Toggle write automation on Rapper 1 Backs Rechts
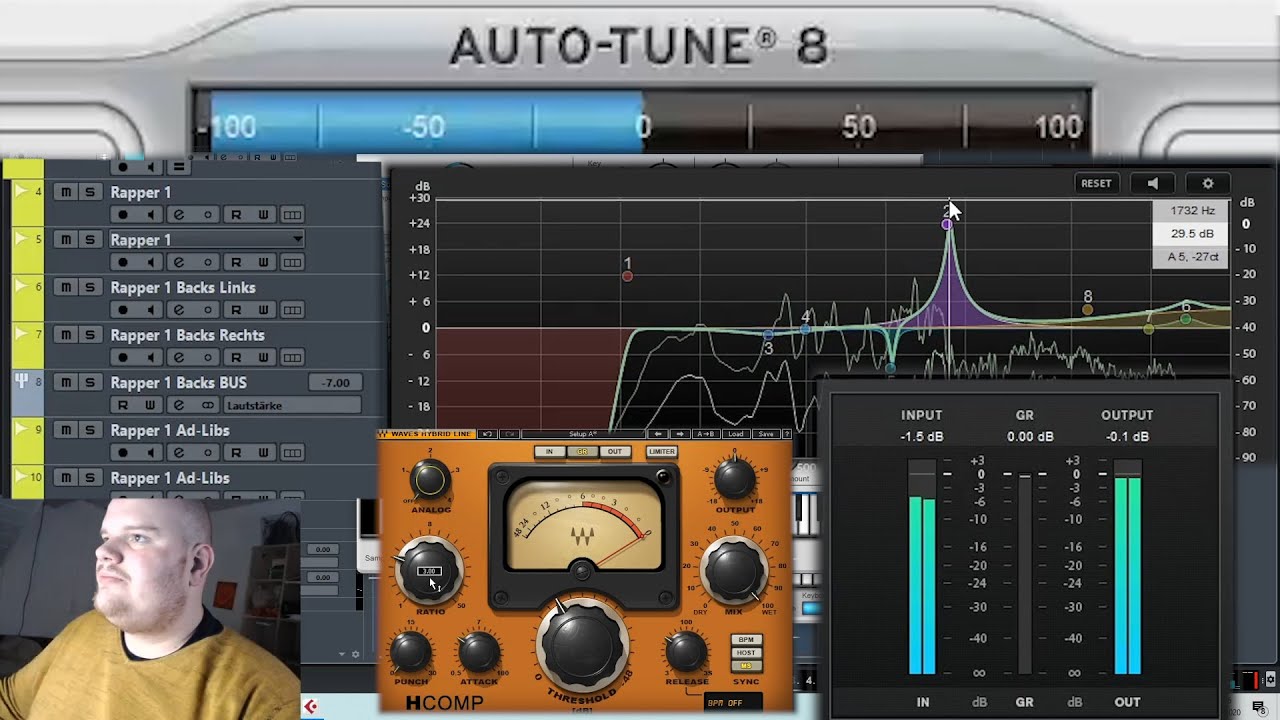This screenshot has width=1280, height=720. [264, 358]
